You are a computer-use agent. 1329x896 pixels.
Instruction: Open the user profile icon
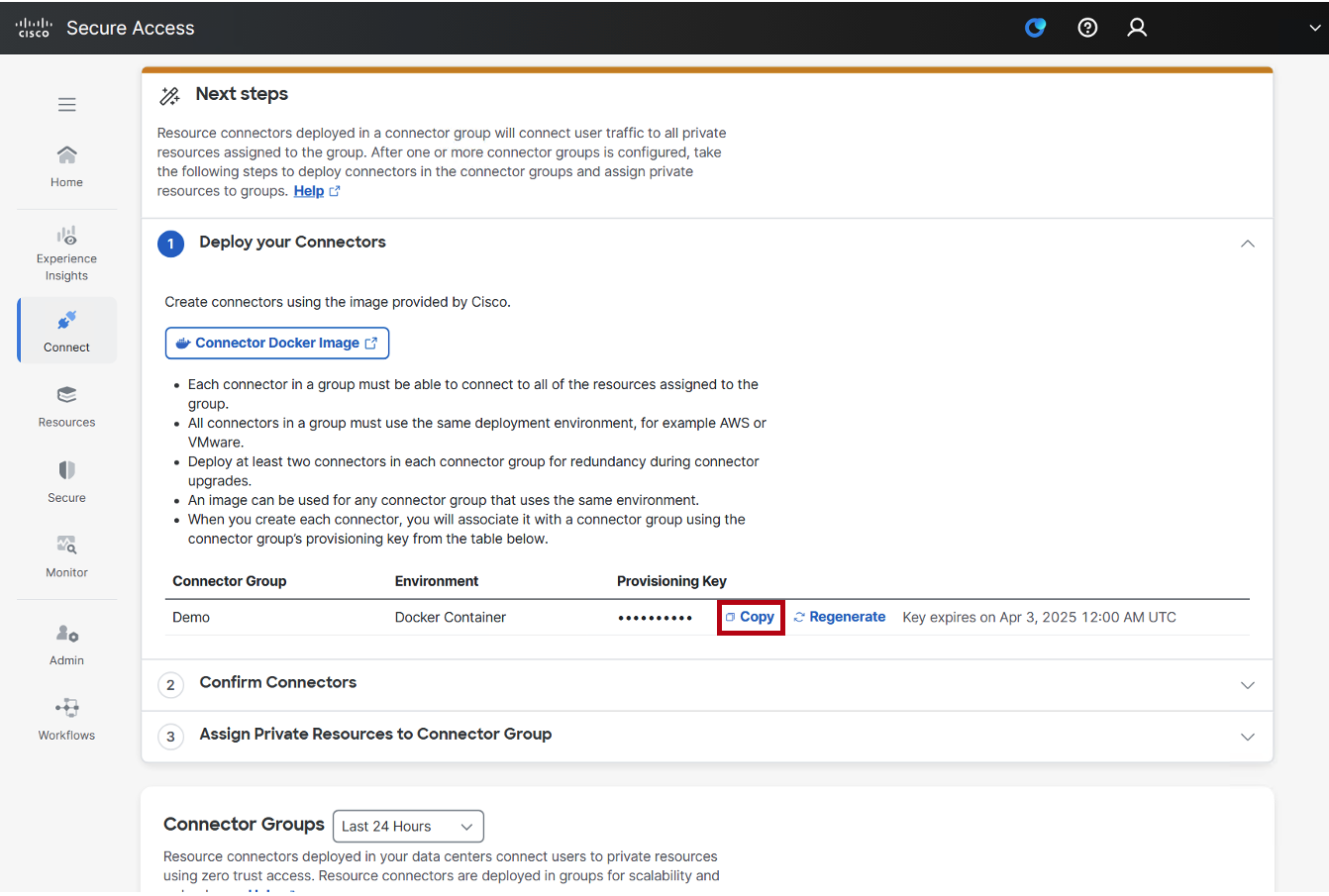pos(1137,28)
